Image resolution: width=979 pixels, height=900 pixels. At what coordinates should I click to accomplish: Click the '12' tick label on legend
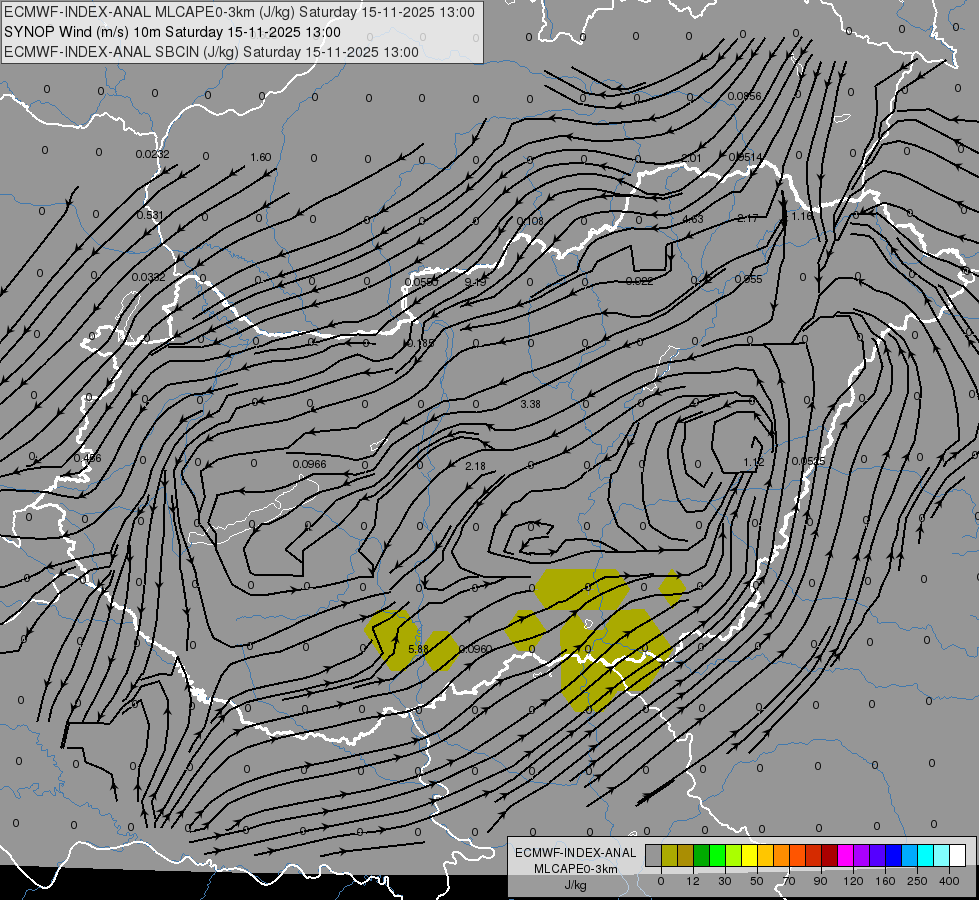point(693,881)
